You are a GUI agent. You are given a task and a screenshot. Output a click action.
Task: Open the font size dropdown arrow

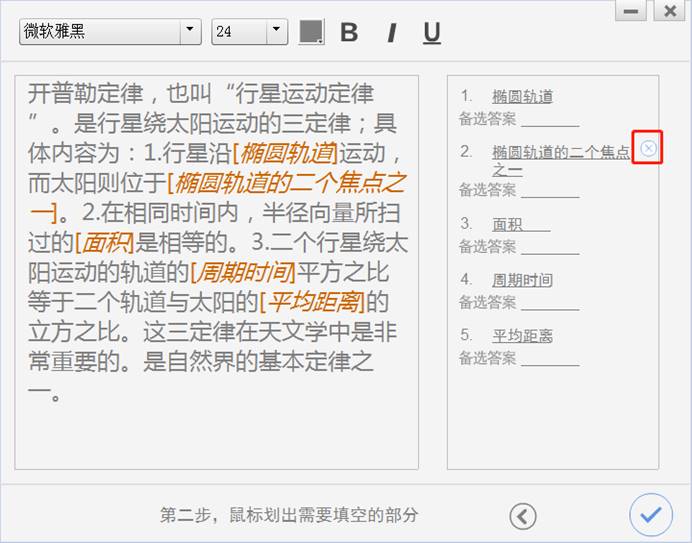(277, 31)
